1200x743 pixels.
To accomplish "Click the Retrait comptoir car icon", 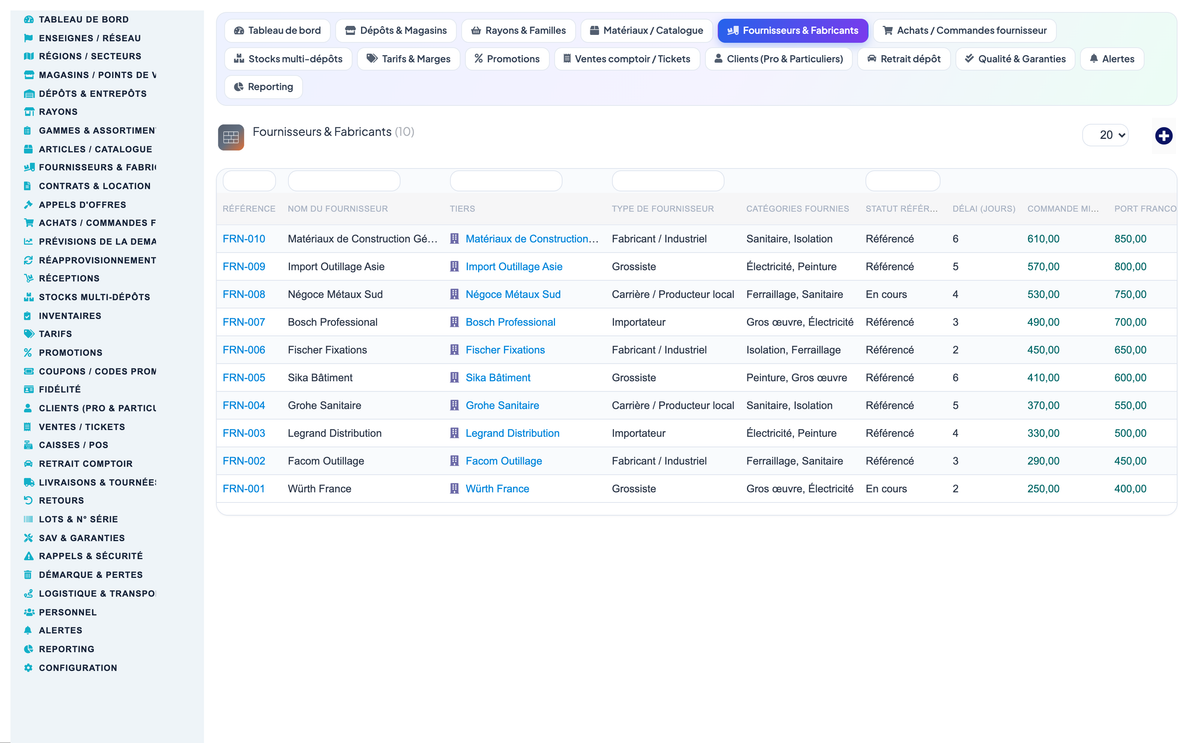I will tap(28, 463).
